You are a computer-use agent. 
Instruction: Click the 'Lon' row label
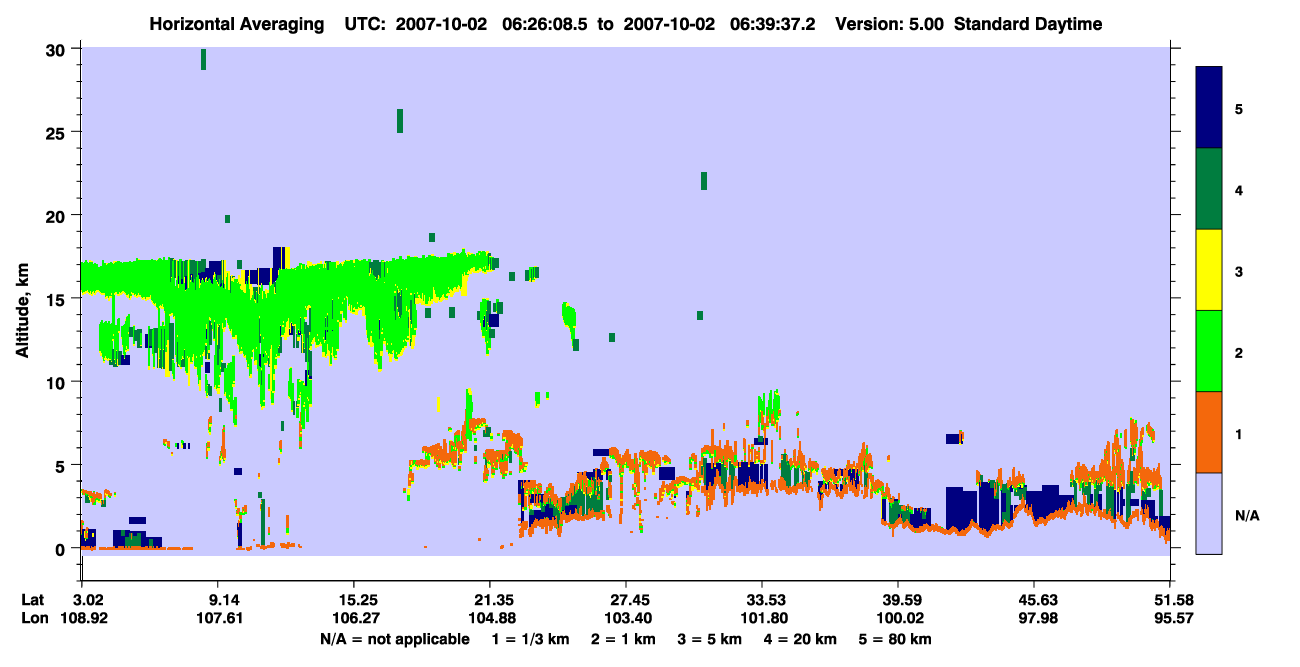[x=33, y=618]
